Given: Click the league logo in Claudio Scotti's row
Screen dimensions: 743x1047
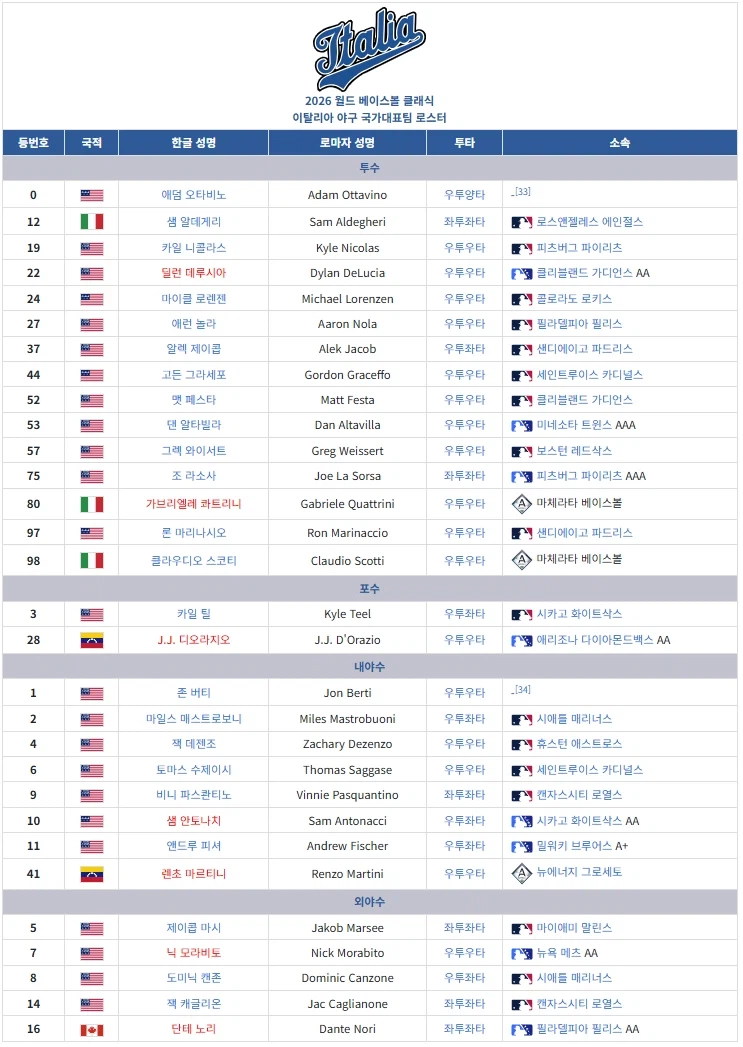Looking at the screenshot, I should (x=522, y=560).
